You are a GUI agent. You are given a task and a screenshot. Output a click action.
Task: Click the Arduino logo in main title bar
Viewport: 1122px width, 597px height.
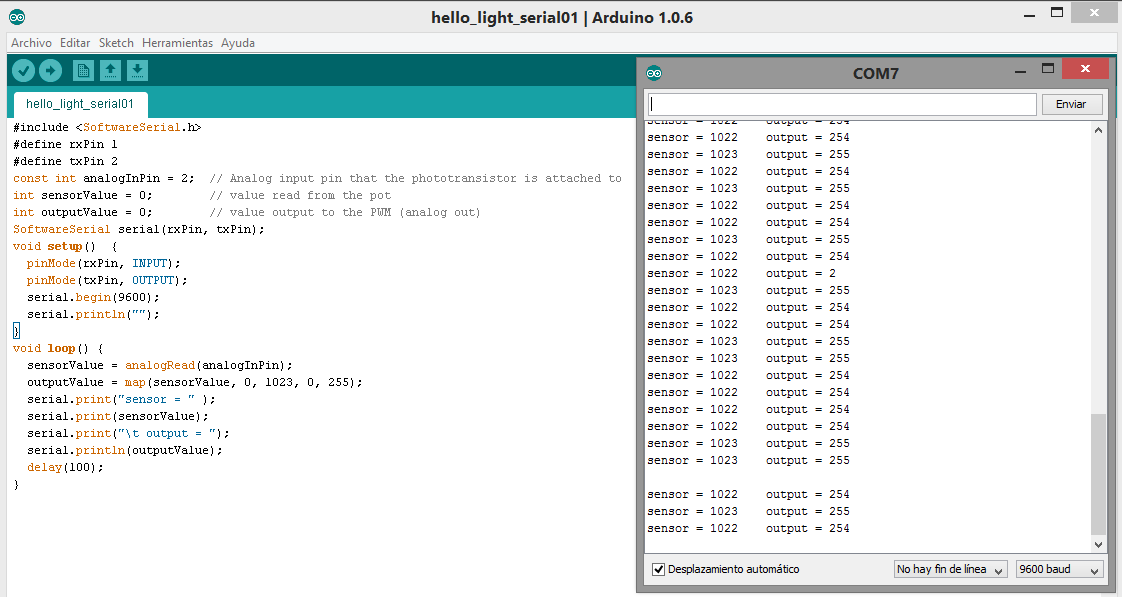17,17
